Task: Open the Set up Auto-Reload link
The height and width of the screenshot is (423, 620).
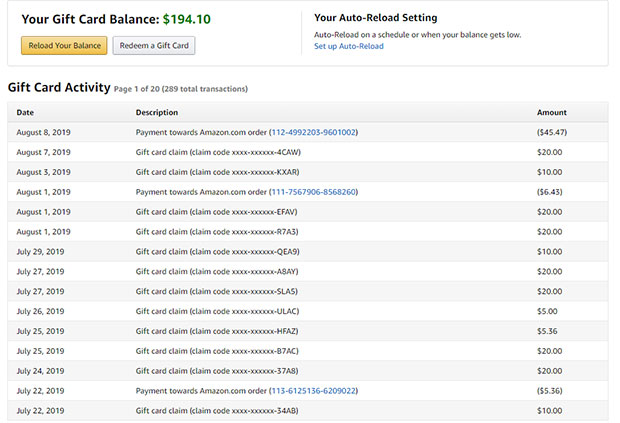Action: (x=348, y=46)
